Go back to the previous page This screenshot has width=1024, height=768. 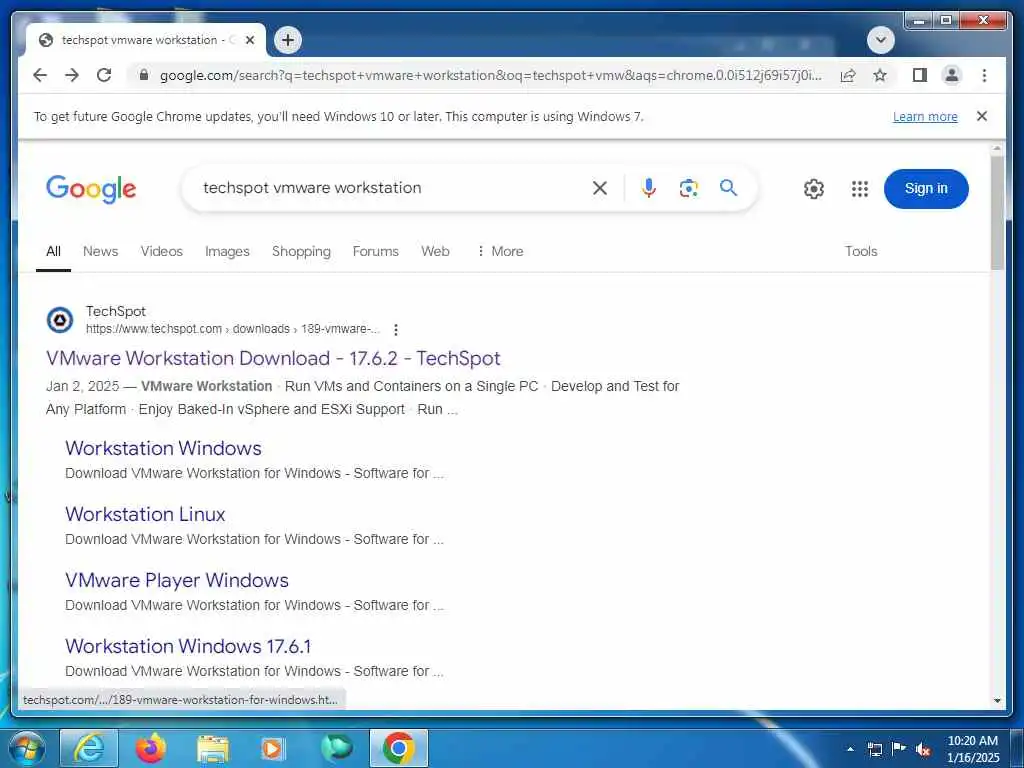[40, 75]
